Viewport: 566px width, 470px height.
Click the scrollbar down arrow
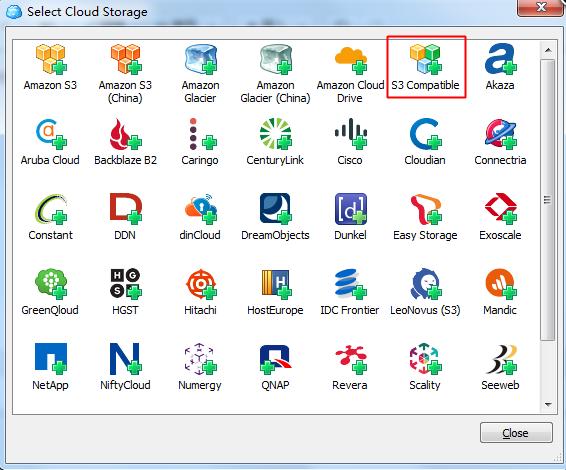tap(548, 405)
